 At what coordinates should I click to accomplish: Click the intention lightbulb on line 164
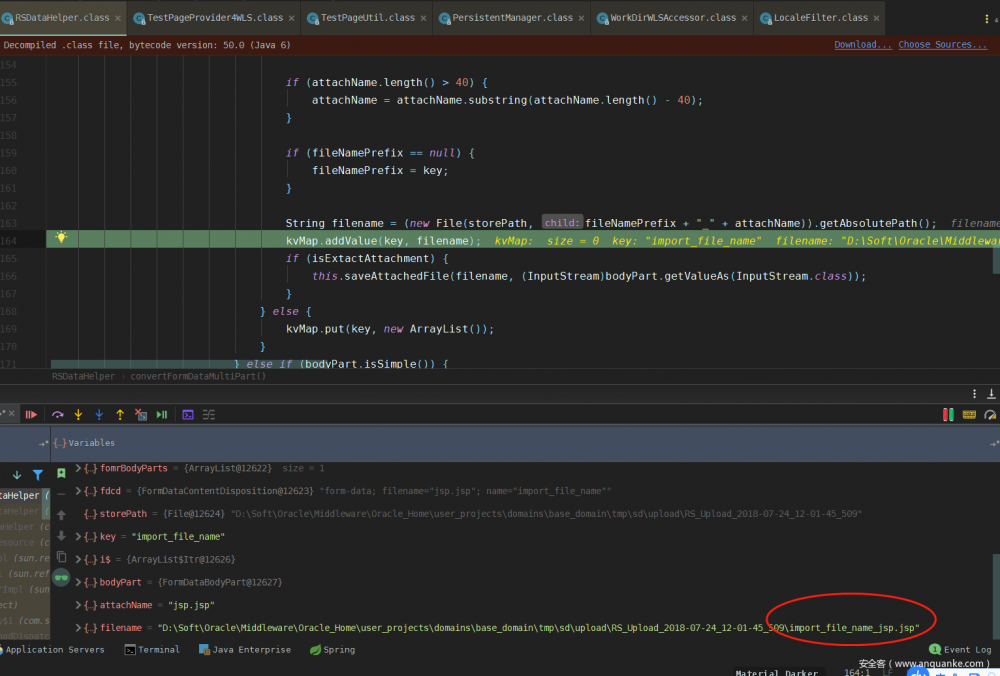point(61,238)
